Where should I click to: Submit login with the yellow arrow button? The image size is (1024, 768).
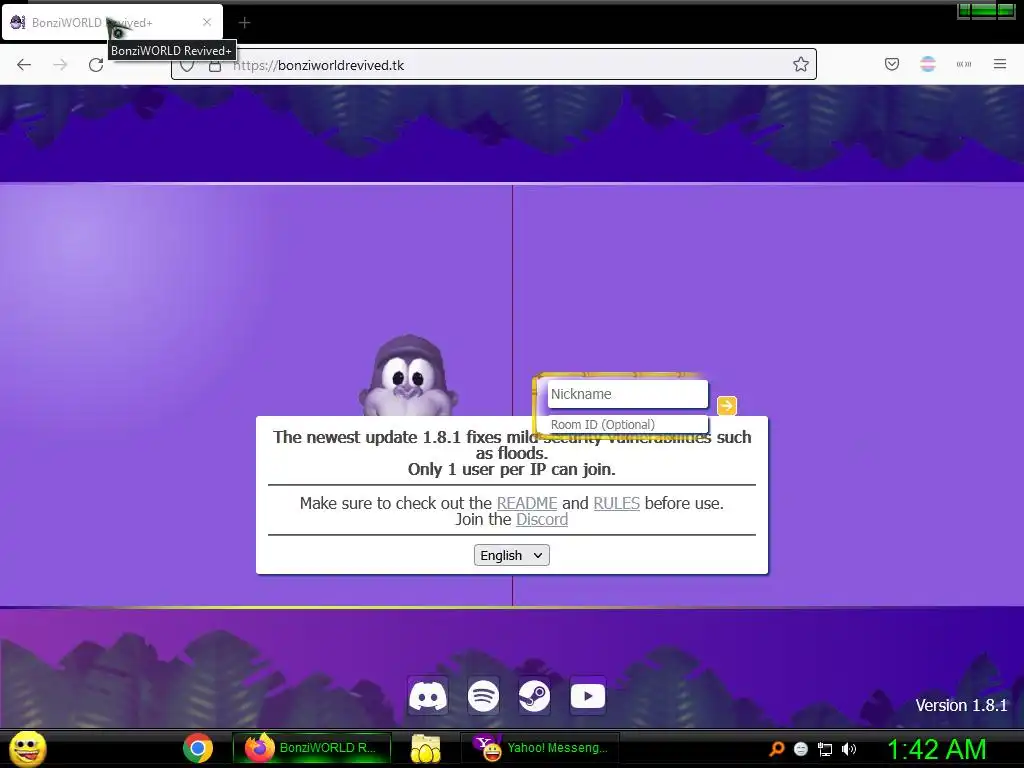(x=727, y=406)
